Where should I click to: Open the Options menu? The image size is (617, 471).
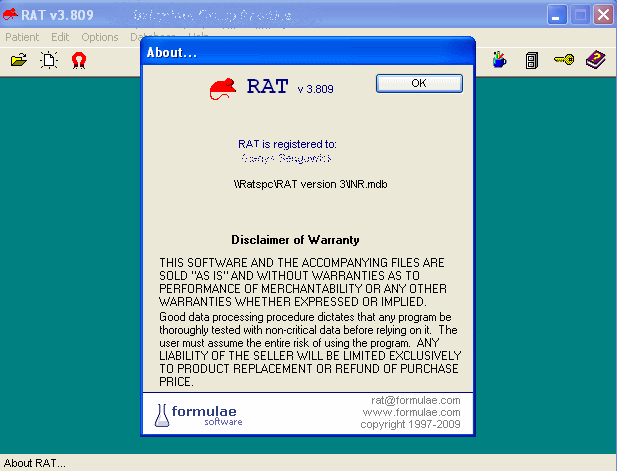pyautogui.click(x=100, y=37)
